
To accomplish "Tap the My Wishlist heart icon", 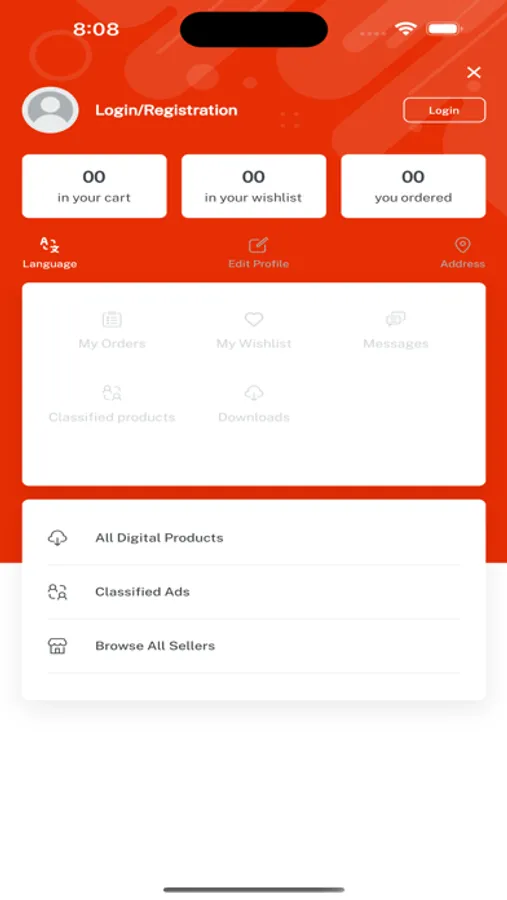I will [254, 319].
